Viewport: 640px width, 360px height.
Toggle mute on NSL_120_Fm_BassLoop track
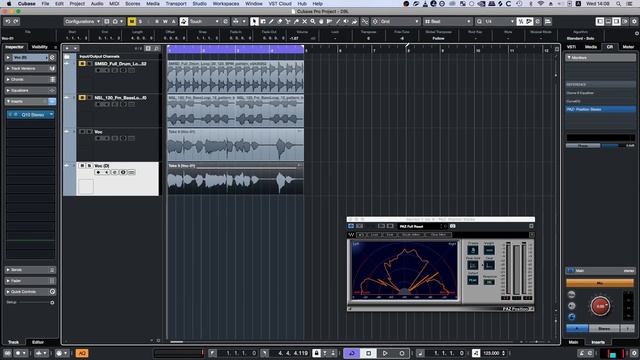pos(82,98)
